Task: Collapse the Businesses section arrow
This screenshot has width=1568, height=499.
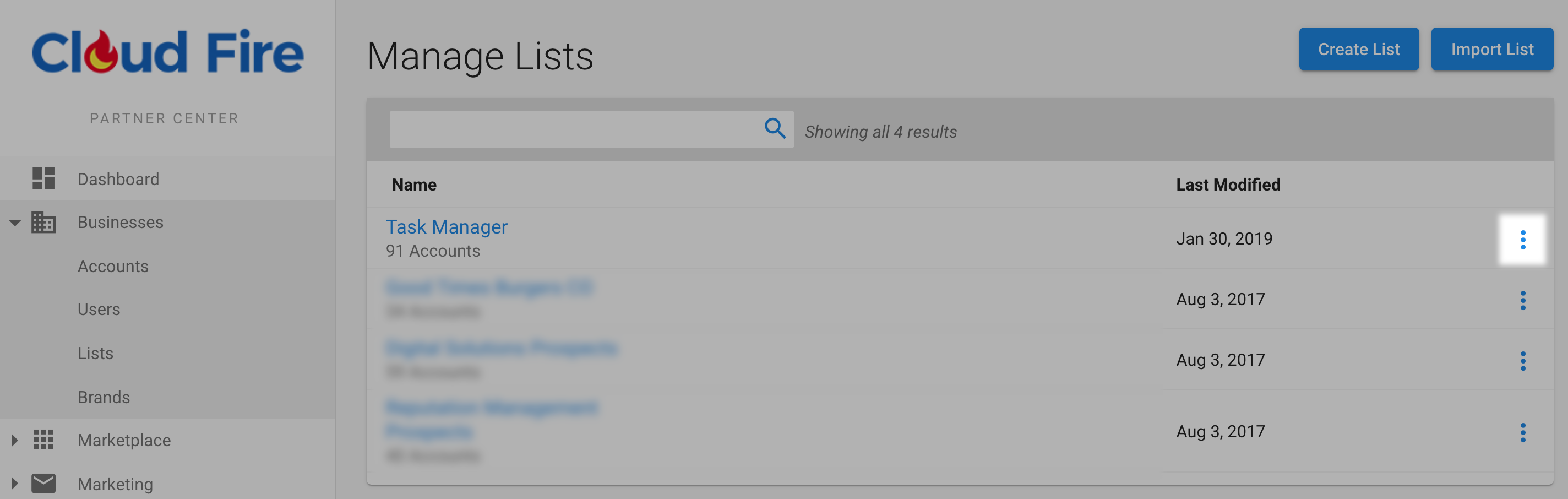Action: (15, 223)
